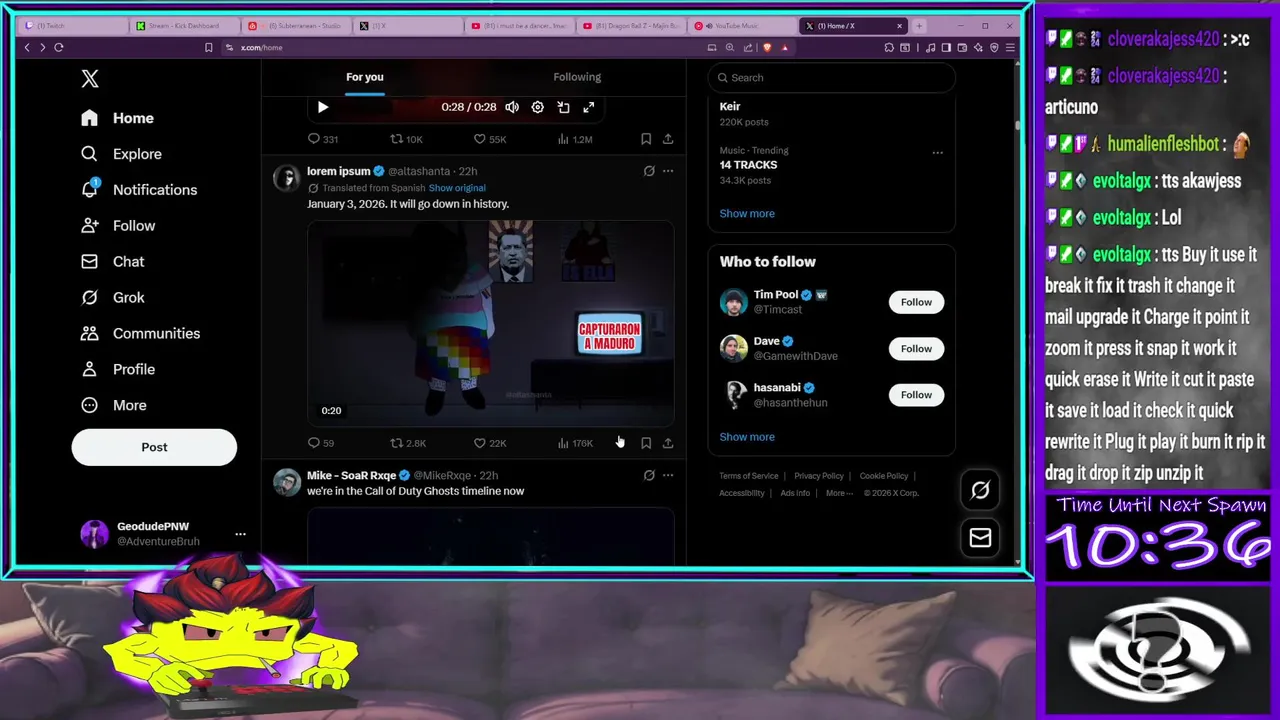The width and height of the screenshot is (1280, 720).
Task: View analytics showing 1.2M views
Action: 575,139
